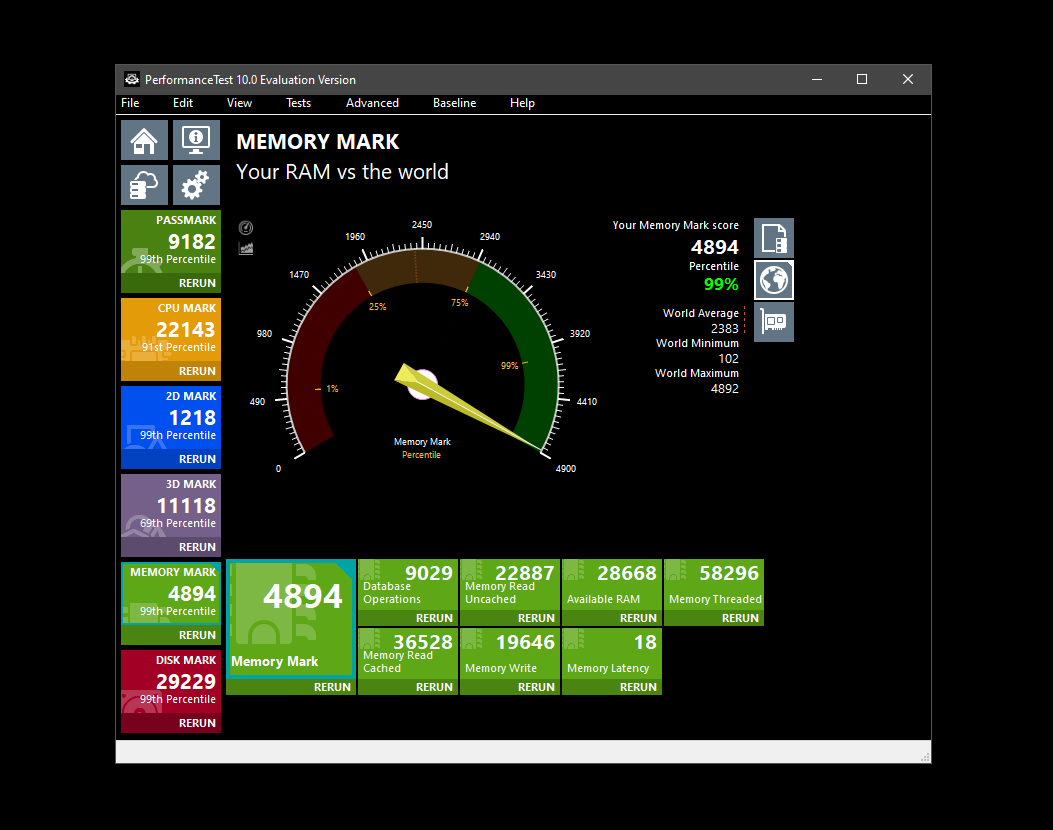Screen dimensions: 1053x830
Task: Rerun the CPU Mark test
Action: pos(197,371)
